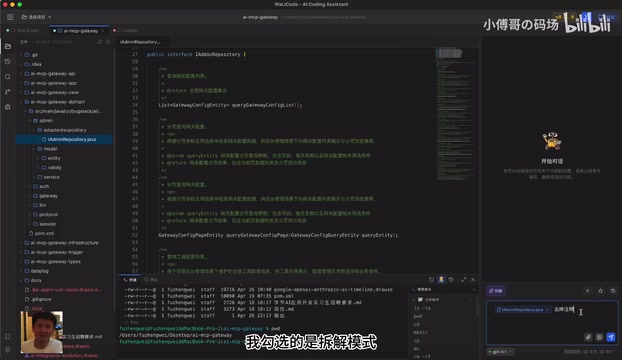The image size is (622, 360).
Task: Close the ai-mcp-gateway project tab
Action: 103,31
